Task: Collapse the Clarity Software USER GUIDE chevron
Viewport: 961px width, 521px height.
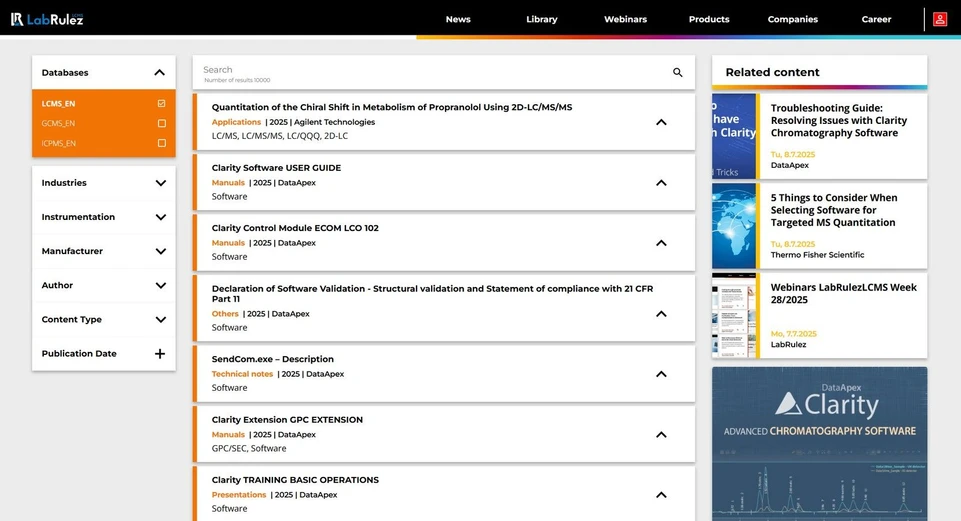Action: [x=661, y=183]
